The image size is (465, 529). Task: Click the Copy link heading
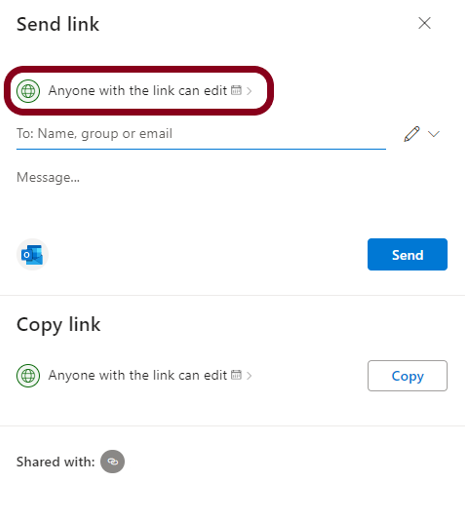pos(58,325)
